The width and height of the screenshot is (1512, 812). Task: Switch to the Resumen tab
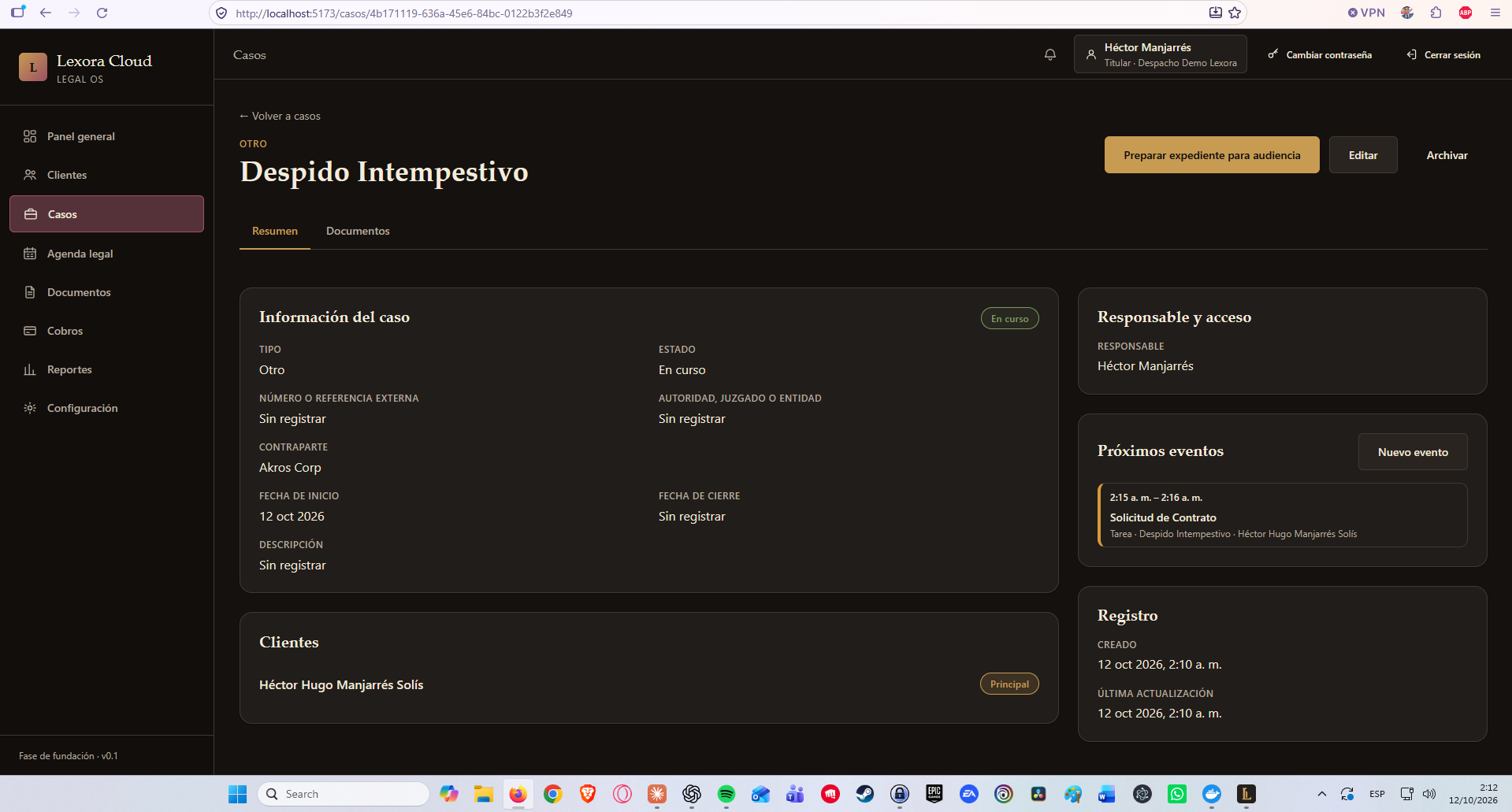275,231
